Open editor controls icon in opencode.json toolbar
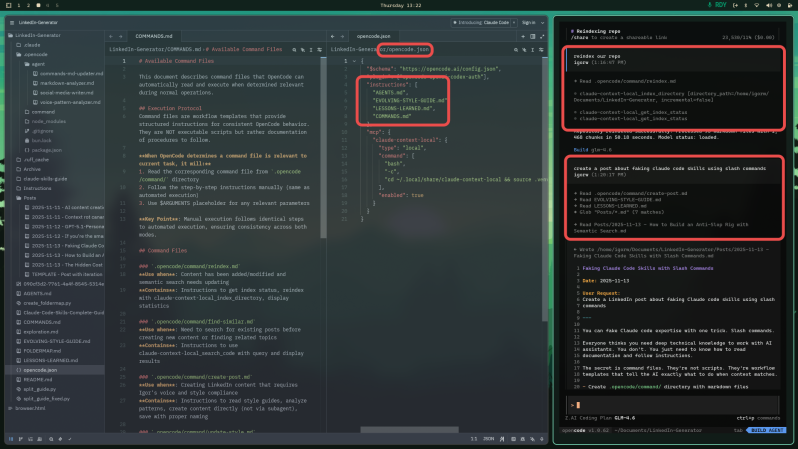 pyautogui.click(x=541, y=50)
